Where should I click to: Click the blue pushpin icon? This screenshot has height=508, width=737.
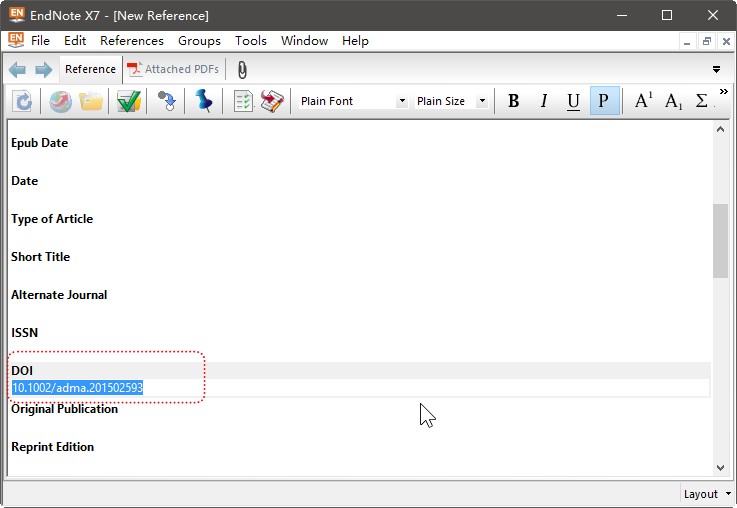(204, 101)
